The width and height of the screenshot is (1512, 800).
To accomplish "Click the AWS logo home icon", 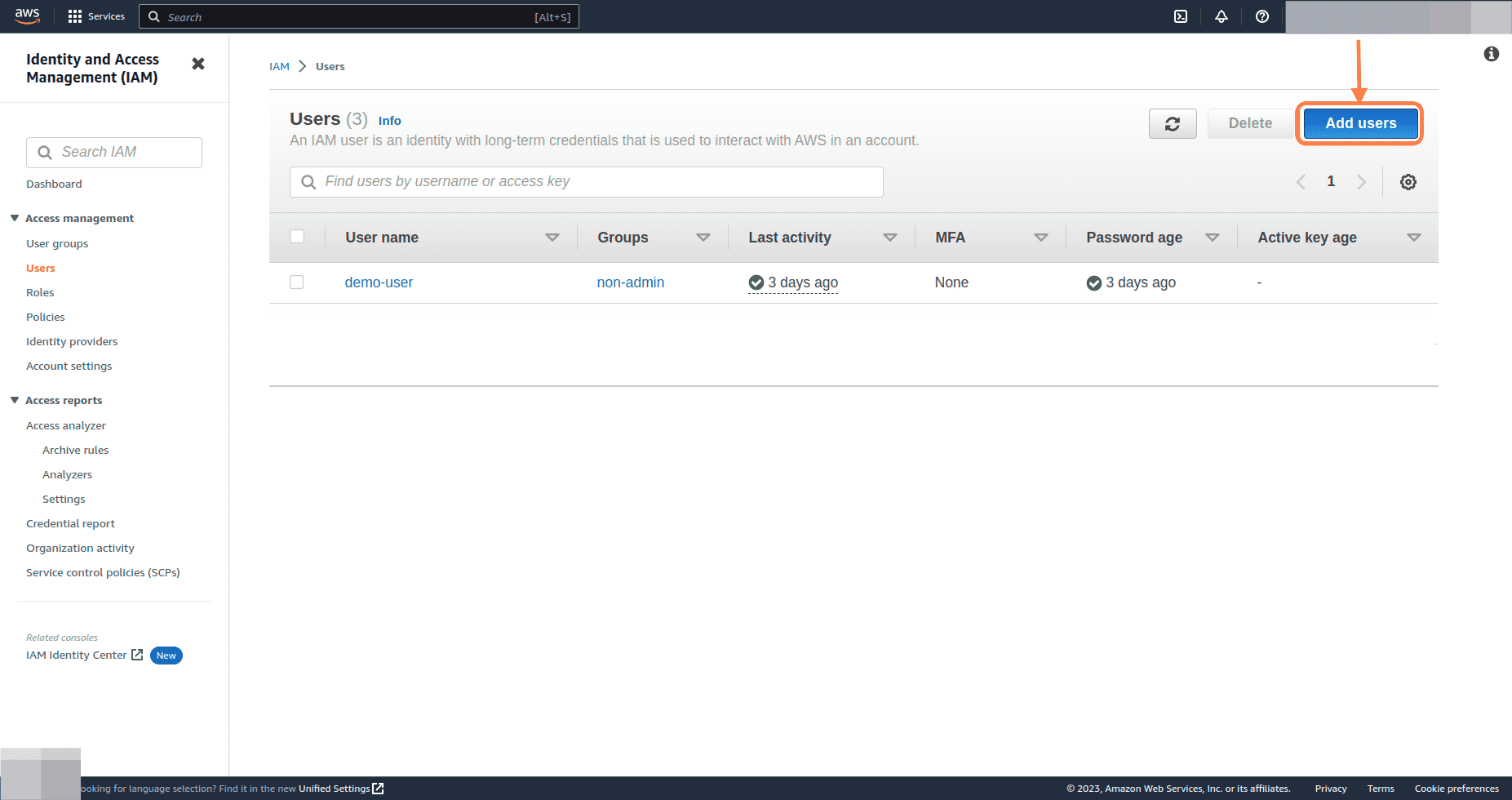I will [28, 16].
